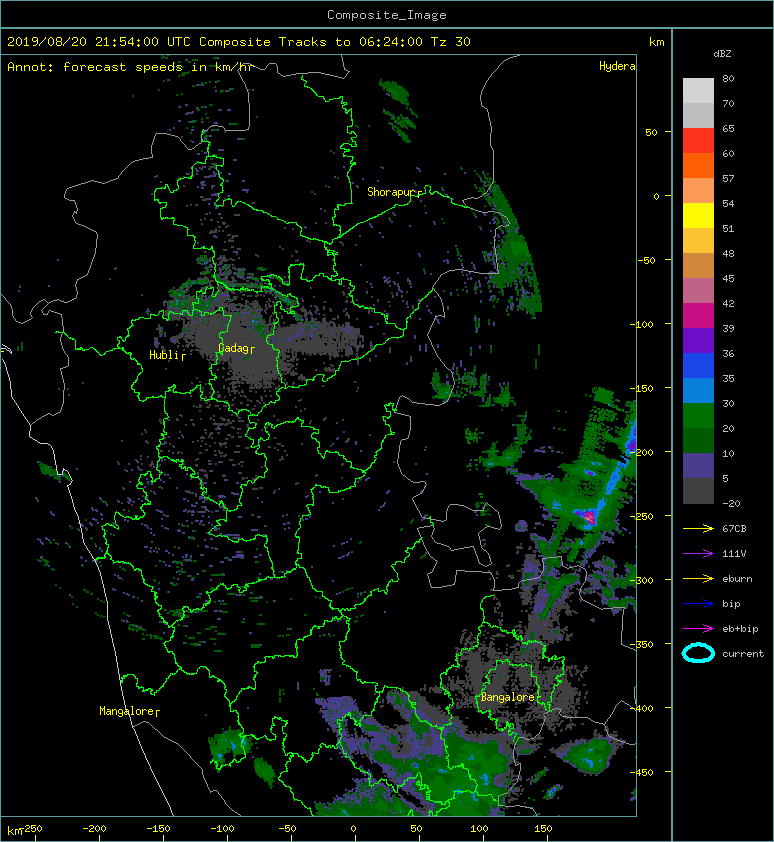Click the -300 tick on vertical km axis
Viewport: 774px width, 842px height.
642,580
